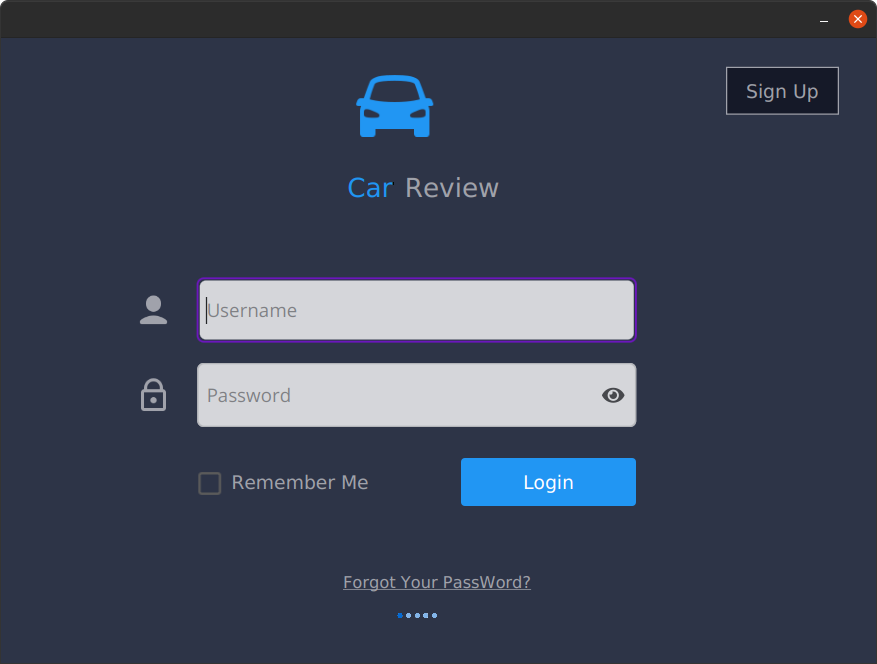Toggle password visibility with the eye icon
The width and height of the screenshot is (877, 664).
(613, 395)
